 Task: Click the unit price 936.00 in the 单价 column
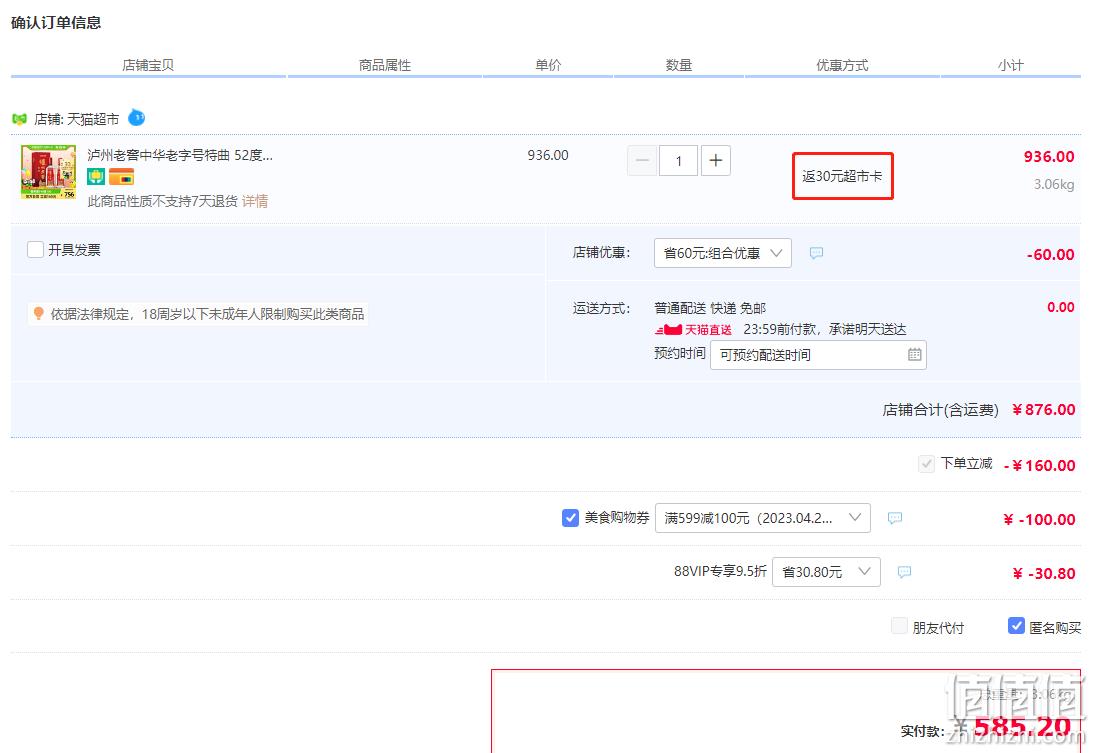548,155
